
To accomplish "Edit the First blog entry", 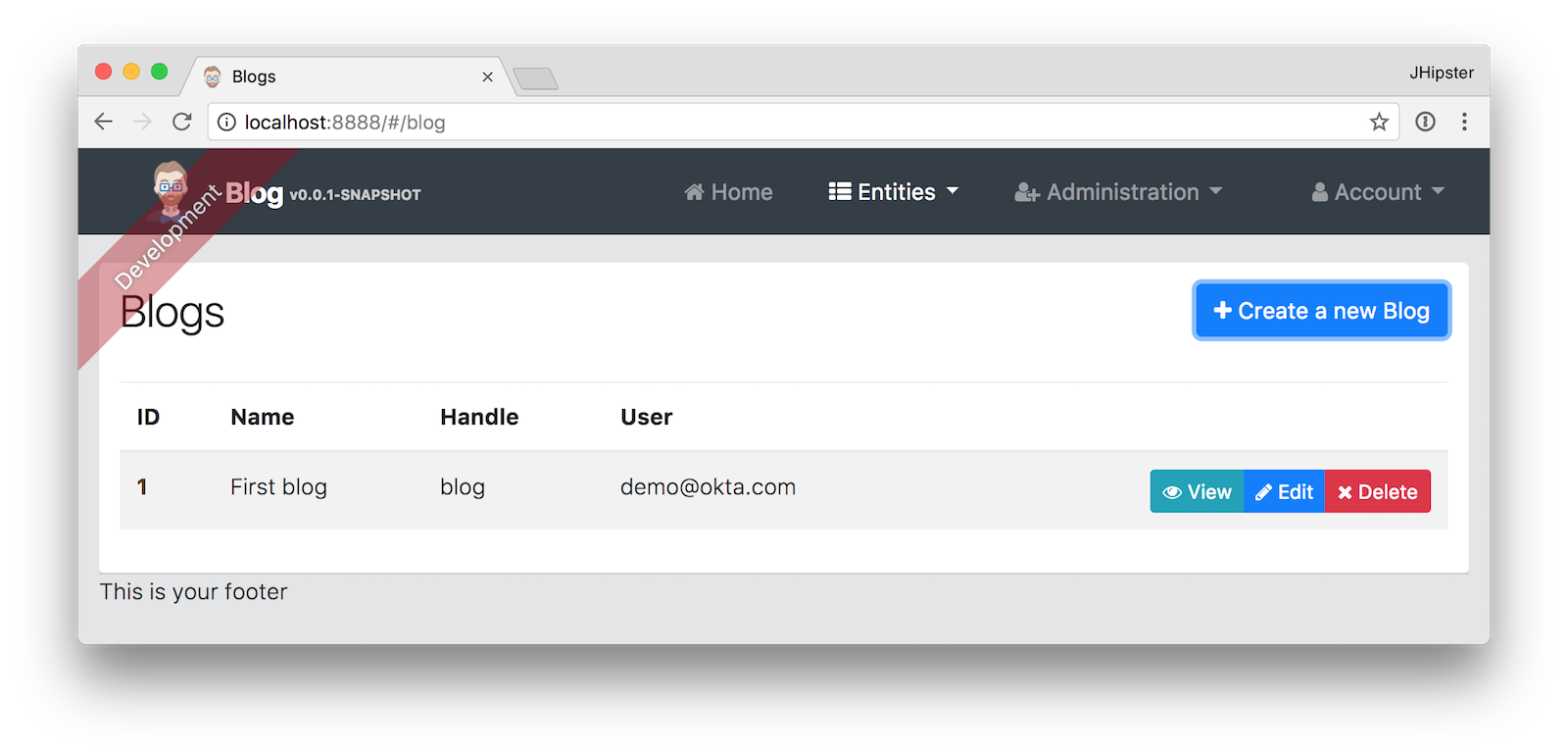I will (x=1284, y=491).
